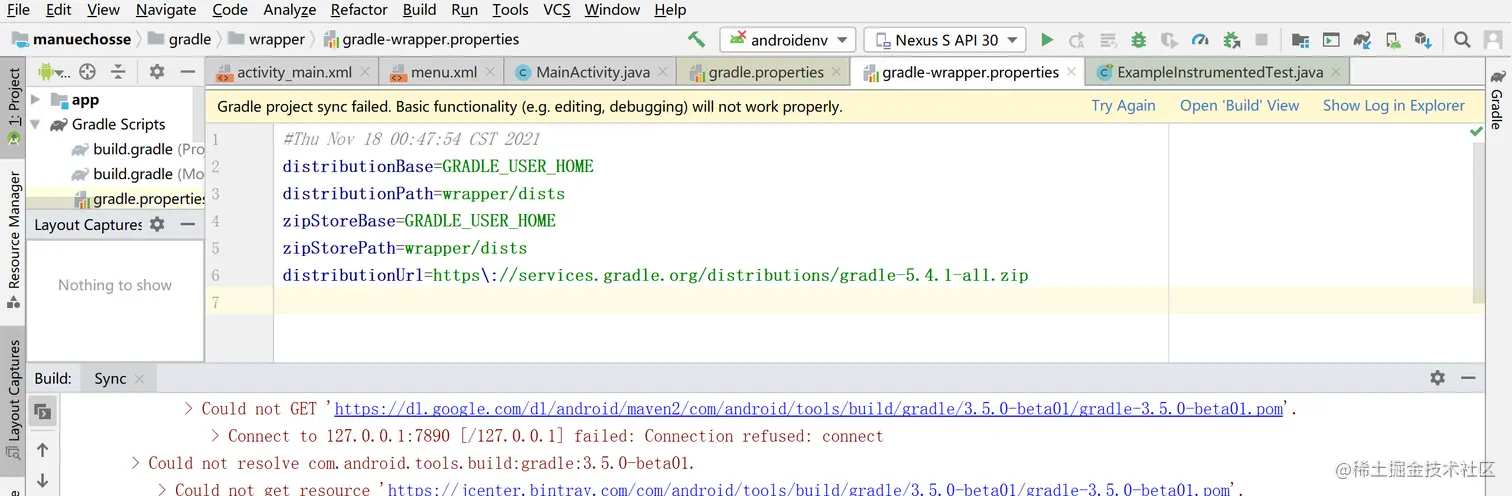Toggle the 1: Project tool window
This screenshot has width=1512, height=496.
click(14, 105)
